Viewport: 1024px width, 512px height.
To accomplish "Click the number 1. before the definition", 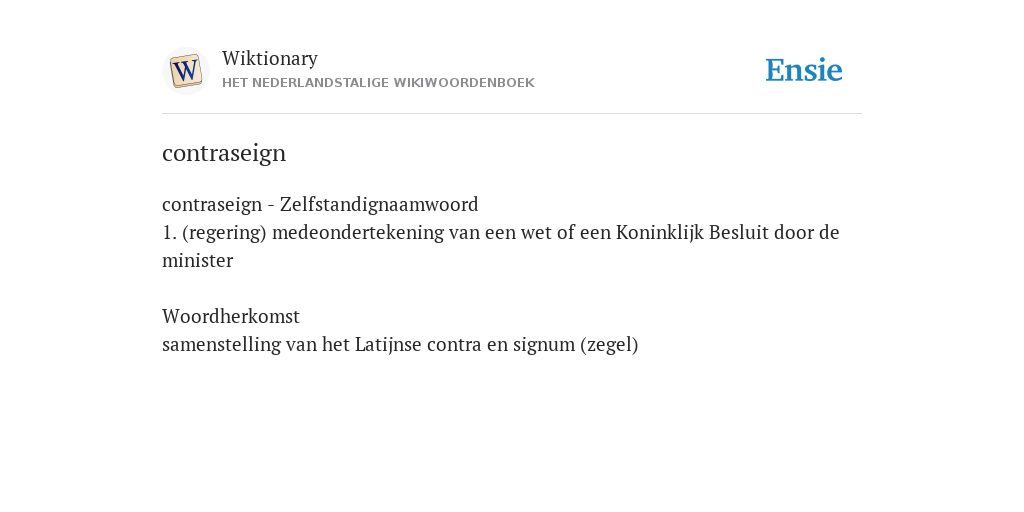I will point(169,232).
